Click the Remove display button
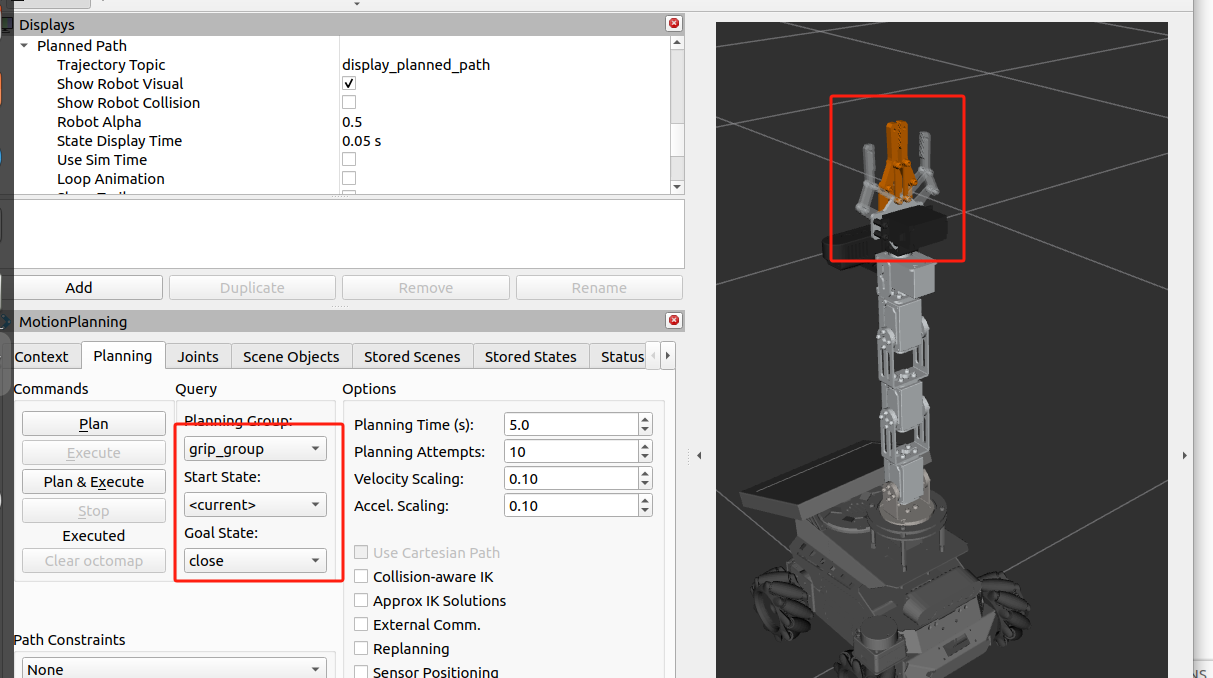This screenshot has height=678, width=1213. click(426, 288)
